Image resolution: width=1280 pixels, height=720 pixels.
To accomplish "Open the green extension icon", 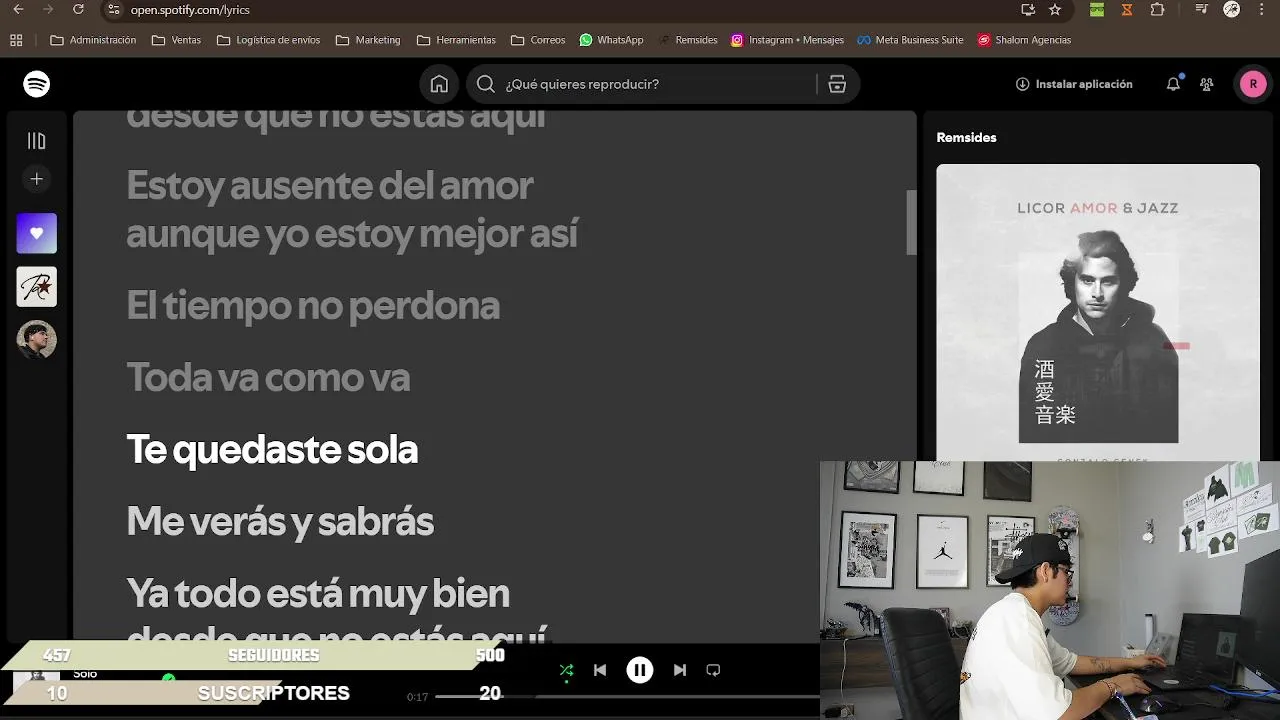I will click(x=1097, y=10).
